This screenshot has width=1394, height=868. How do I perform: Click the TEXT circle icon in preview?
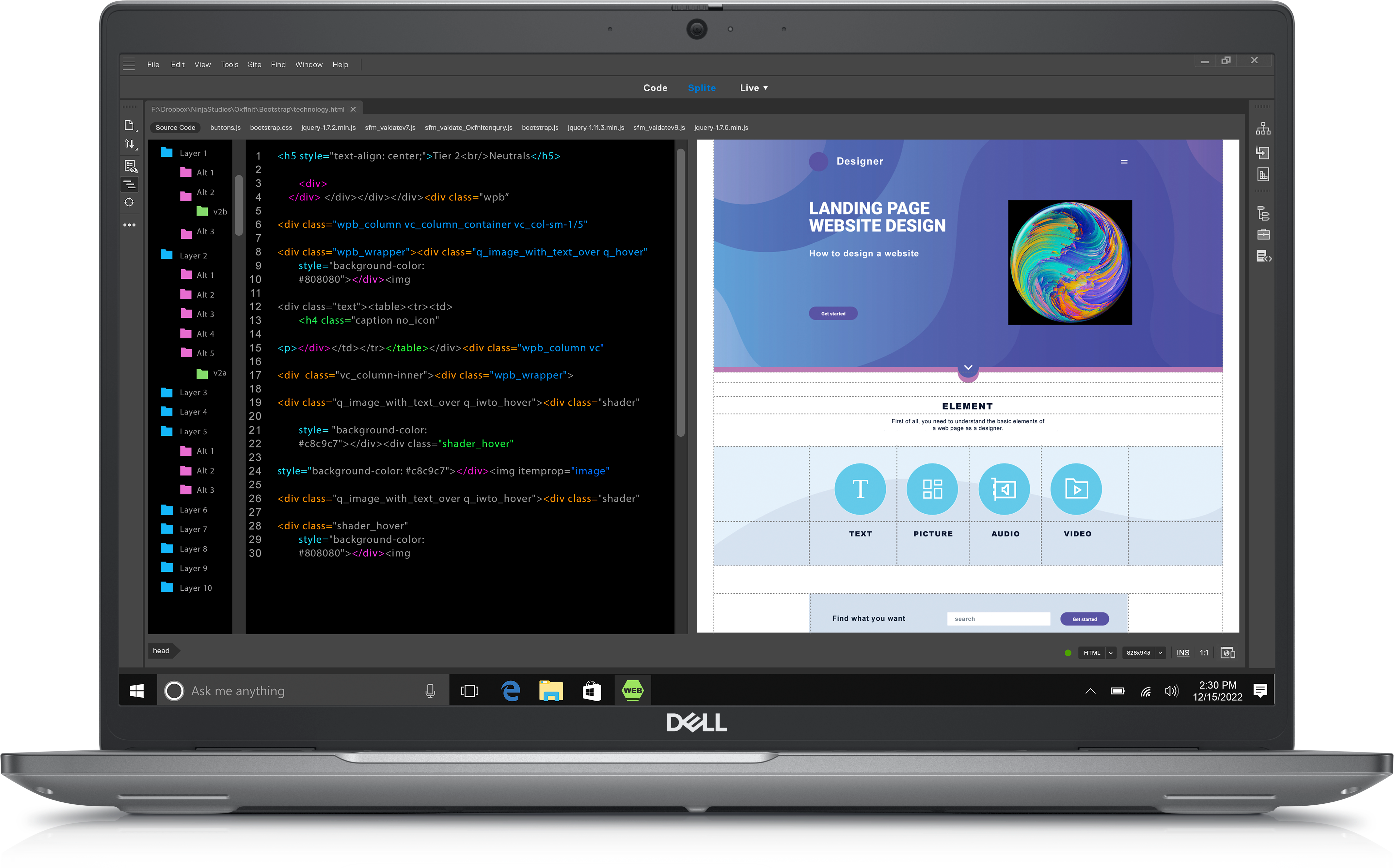click(860, 489)
